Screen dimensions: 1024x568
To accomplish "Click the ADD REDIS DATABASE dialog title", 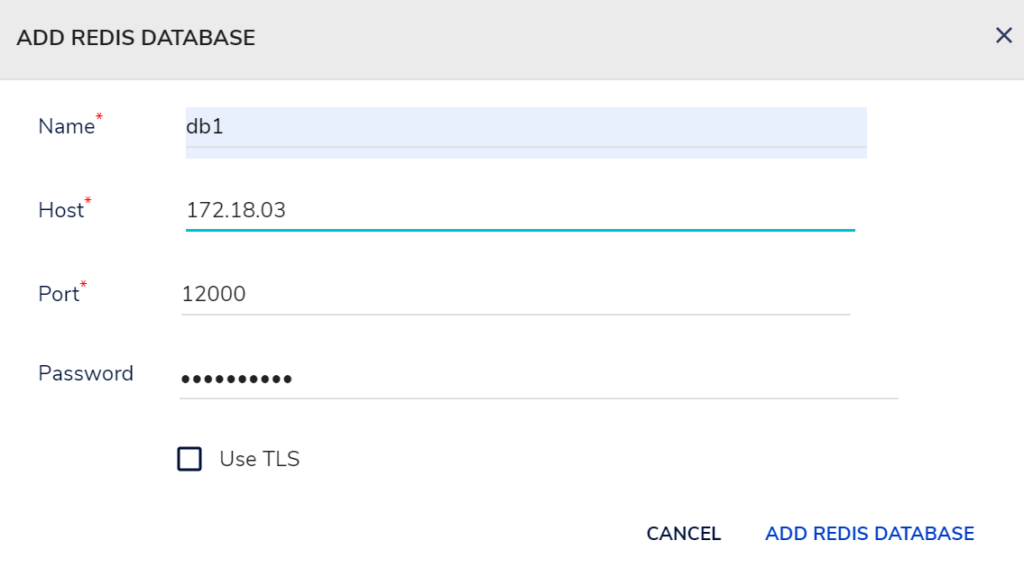I will pos(136,38).
